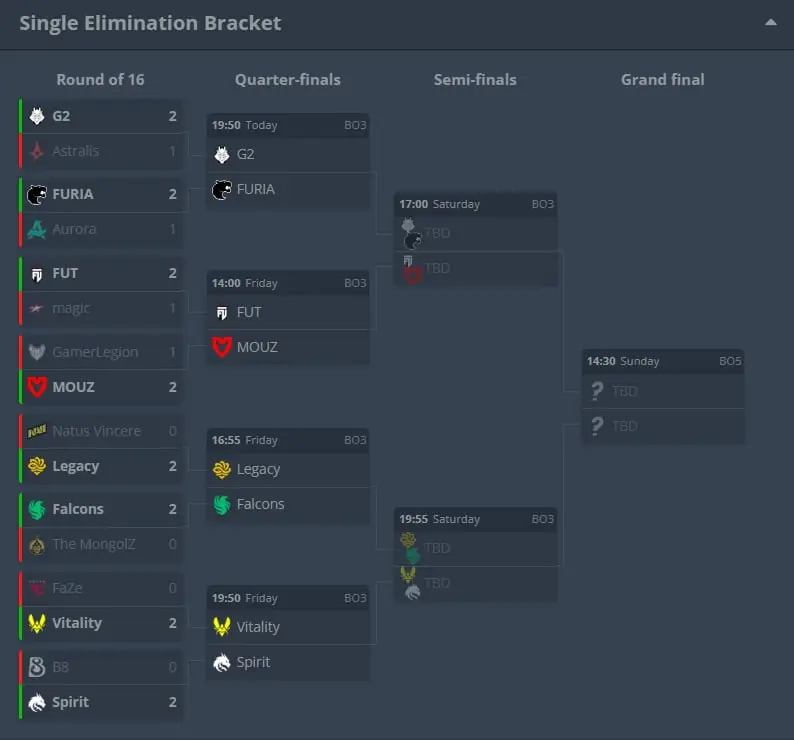Collapse the Single Elimination Bracket panel

click(x=770, y=22)
